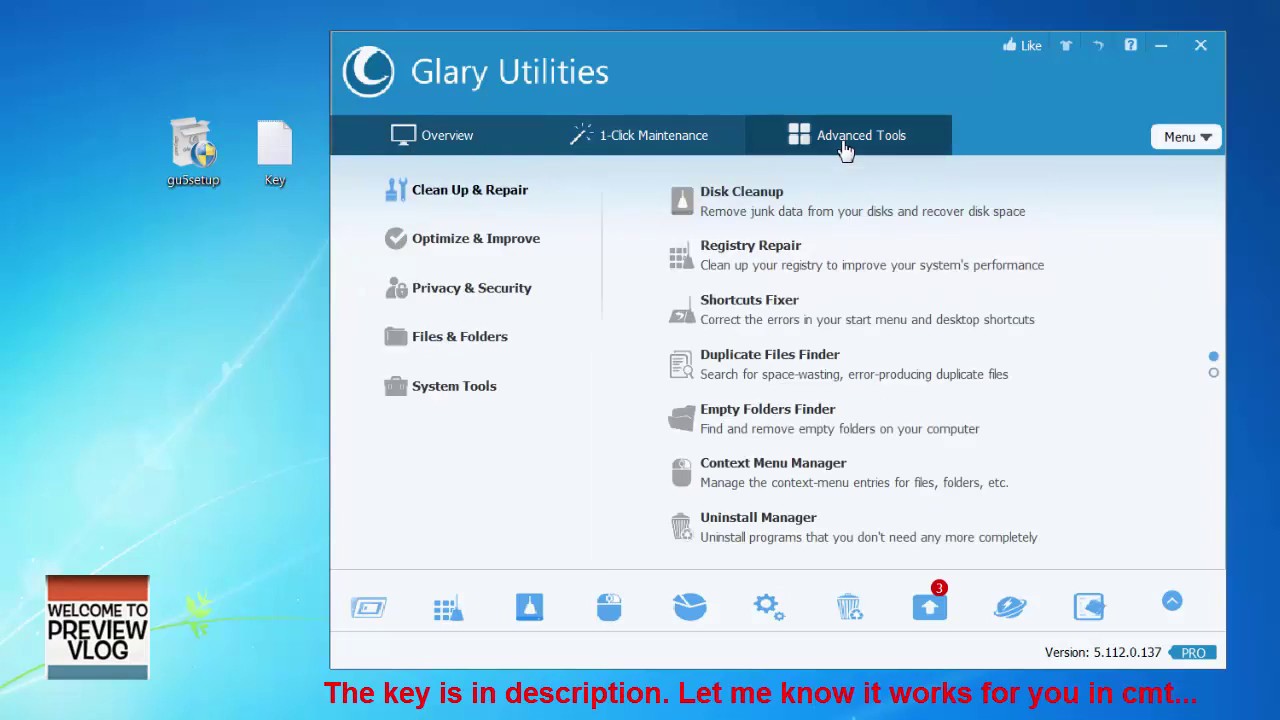Select System Tools category
The height and width of the screenshot is (720, 1280).
pyautogui.click(x=440, y=386)
